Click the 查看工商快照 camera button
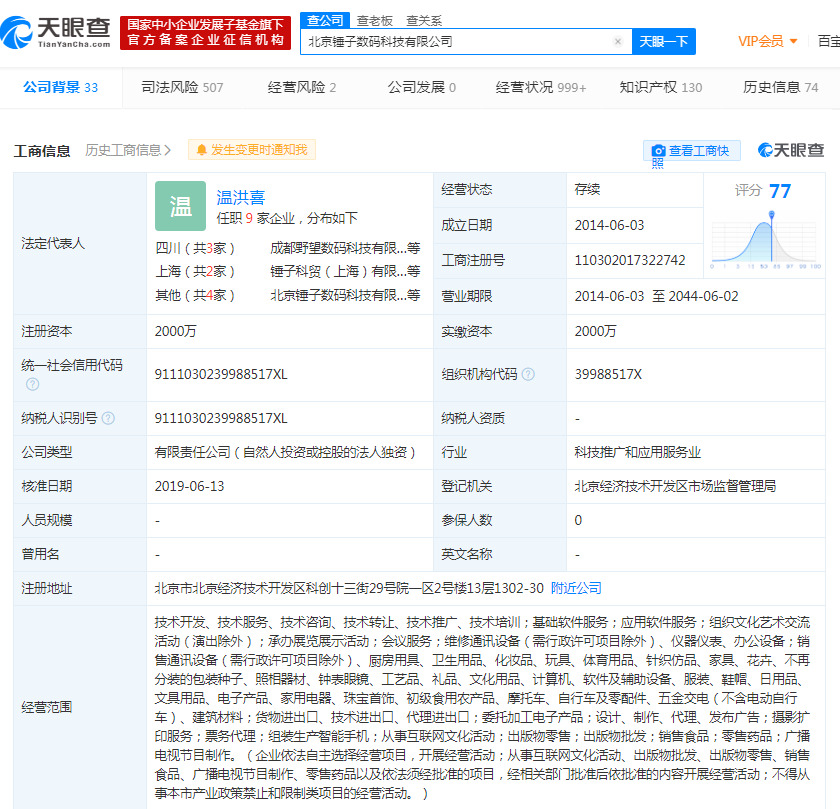The height and width of the screenshot is (809, 840). pos(692,151)
